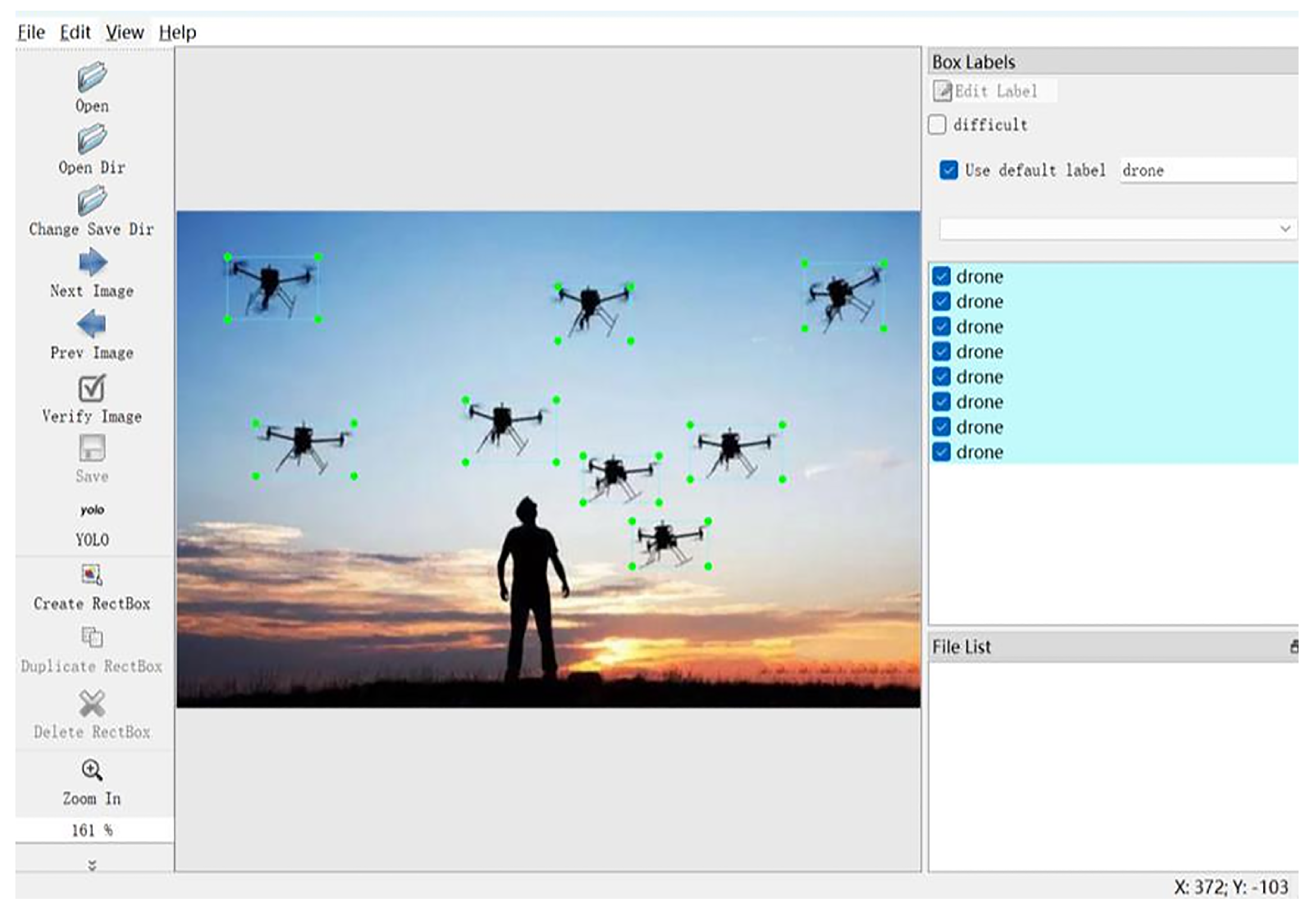Click the zoom percentage 161 % field
The height and width of the screenshot is (909, 1316).
(x=92, y=830)
